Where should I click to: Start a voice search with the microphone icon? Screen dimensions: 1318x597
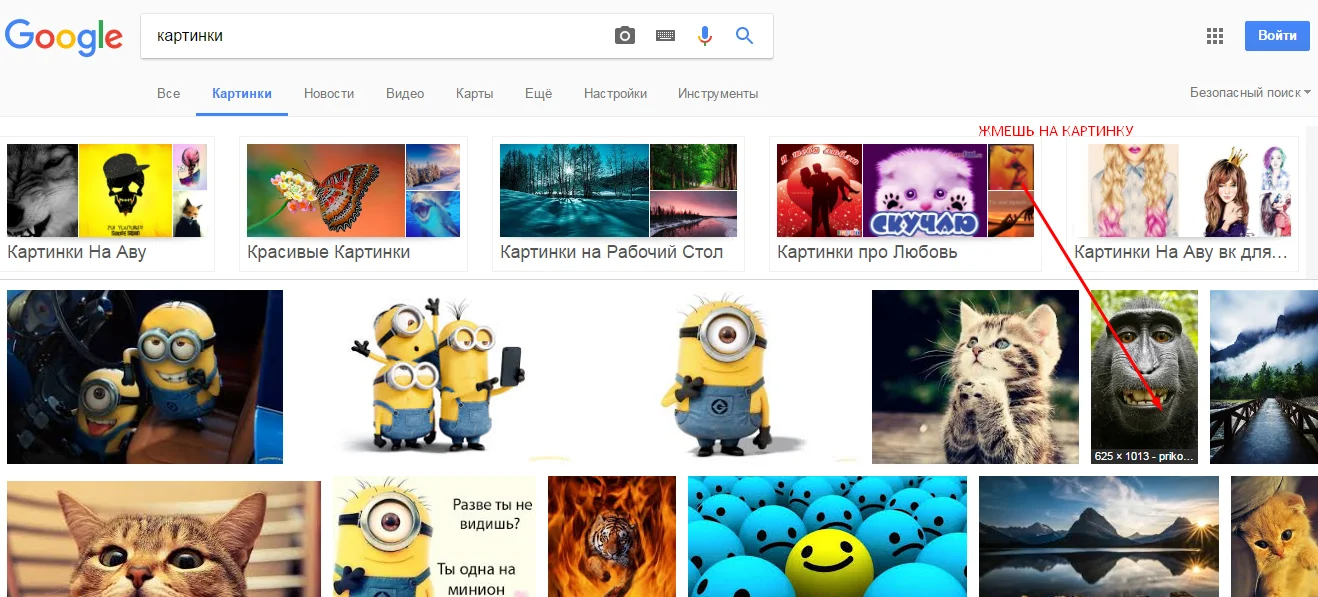[x=704, y=34]
